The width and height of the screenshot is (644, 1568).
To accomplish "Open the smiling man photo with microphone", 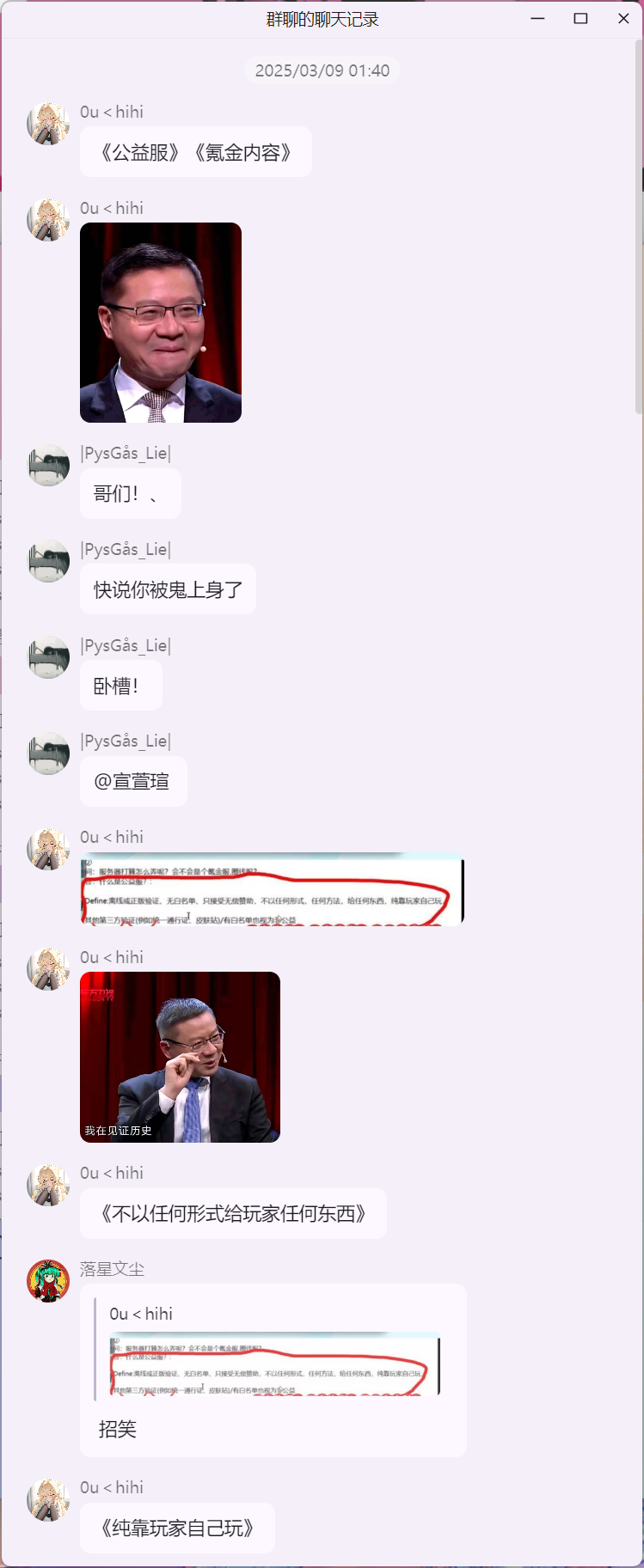I will click(x=161, y=322).
